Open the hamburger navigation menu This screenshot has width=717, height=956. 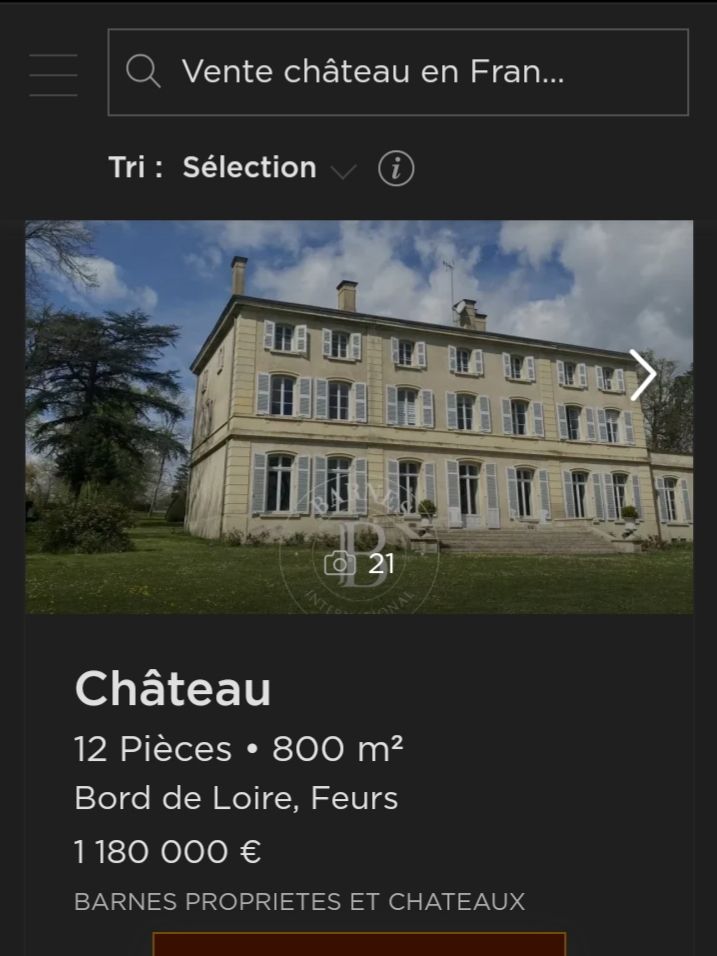[53, 74]
